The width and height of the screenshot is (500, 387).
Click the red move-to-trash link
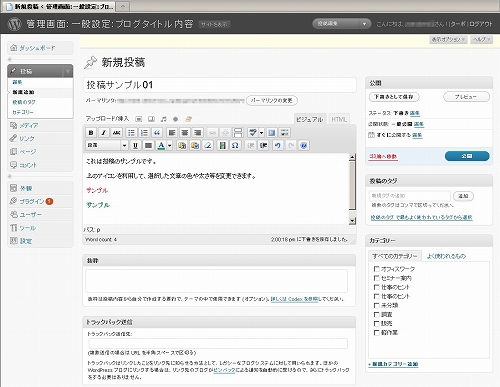(383, 156)
